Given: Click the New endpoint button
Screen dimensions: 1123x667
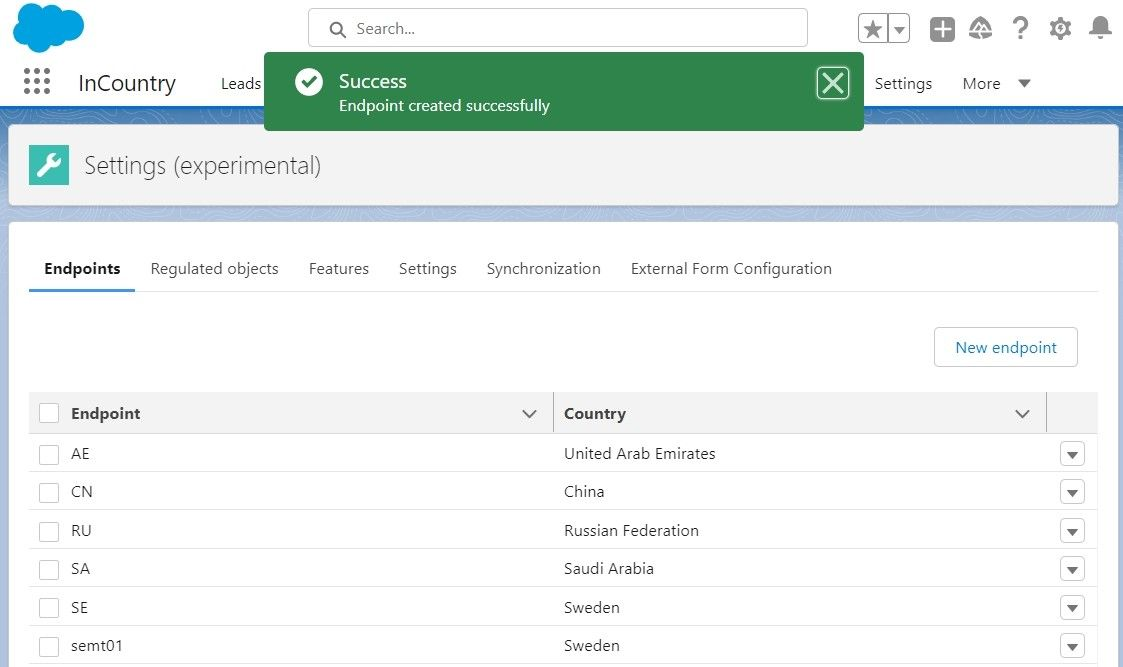Looking at the screenshot, I should tap(1005, 347).
